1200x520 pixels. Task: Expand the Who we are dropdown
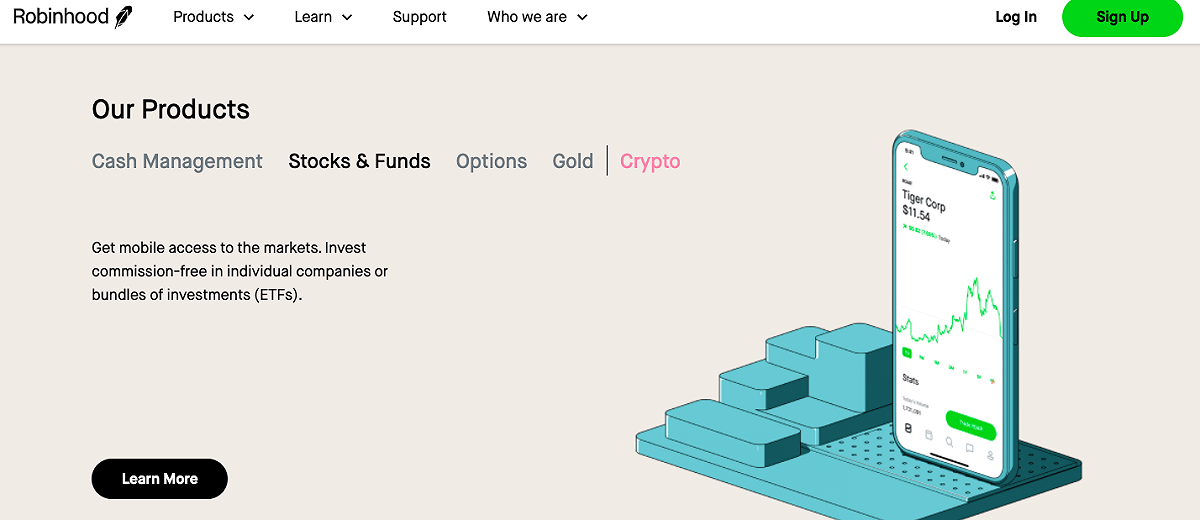(x=537, y=17)
